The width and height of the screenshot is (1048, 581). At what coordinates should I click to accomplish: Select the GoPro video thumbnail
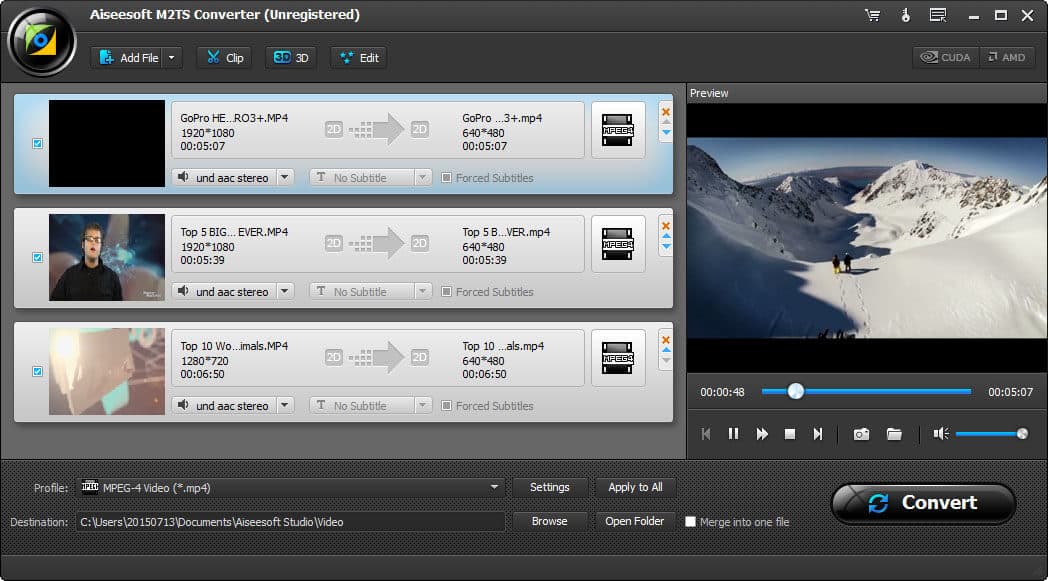tap(107, 143)
